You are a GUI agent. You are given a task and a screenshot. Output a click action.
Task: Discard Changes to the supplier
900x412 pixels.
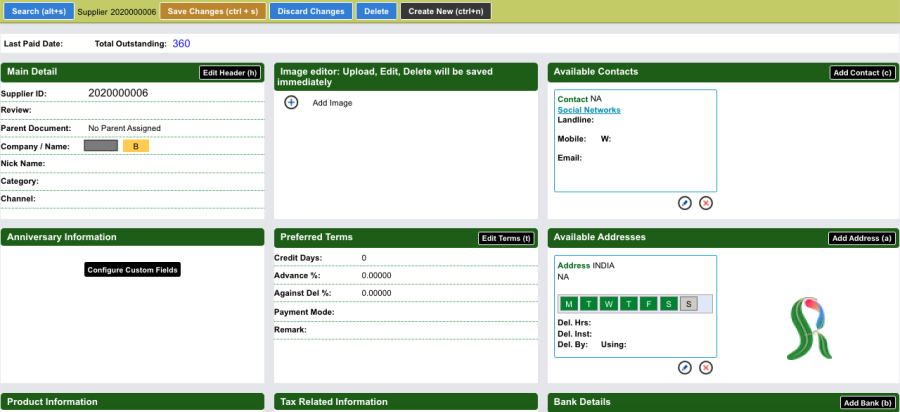[x=311, y=11]
